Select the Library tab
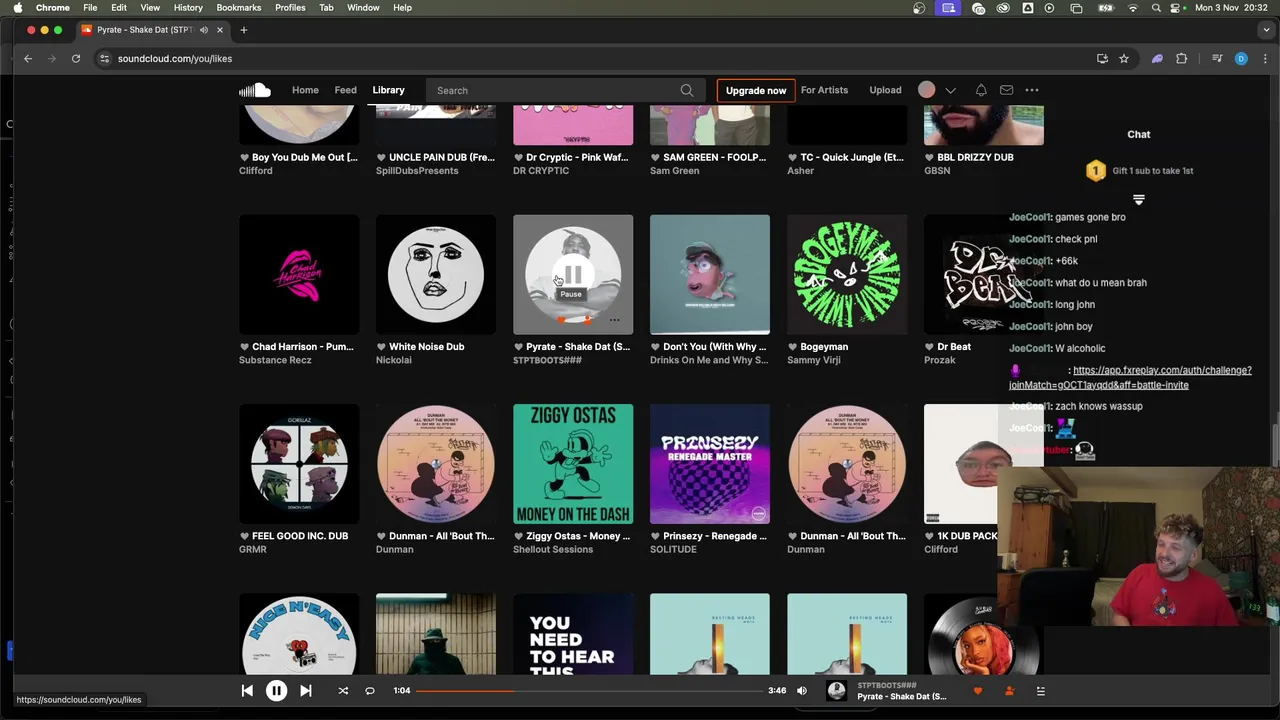The width and height of the screenshot is (1280, 720). 388,90
